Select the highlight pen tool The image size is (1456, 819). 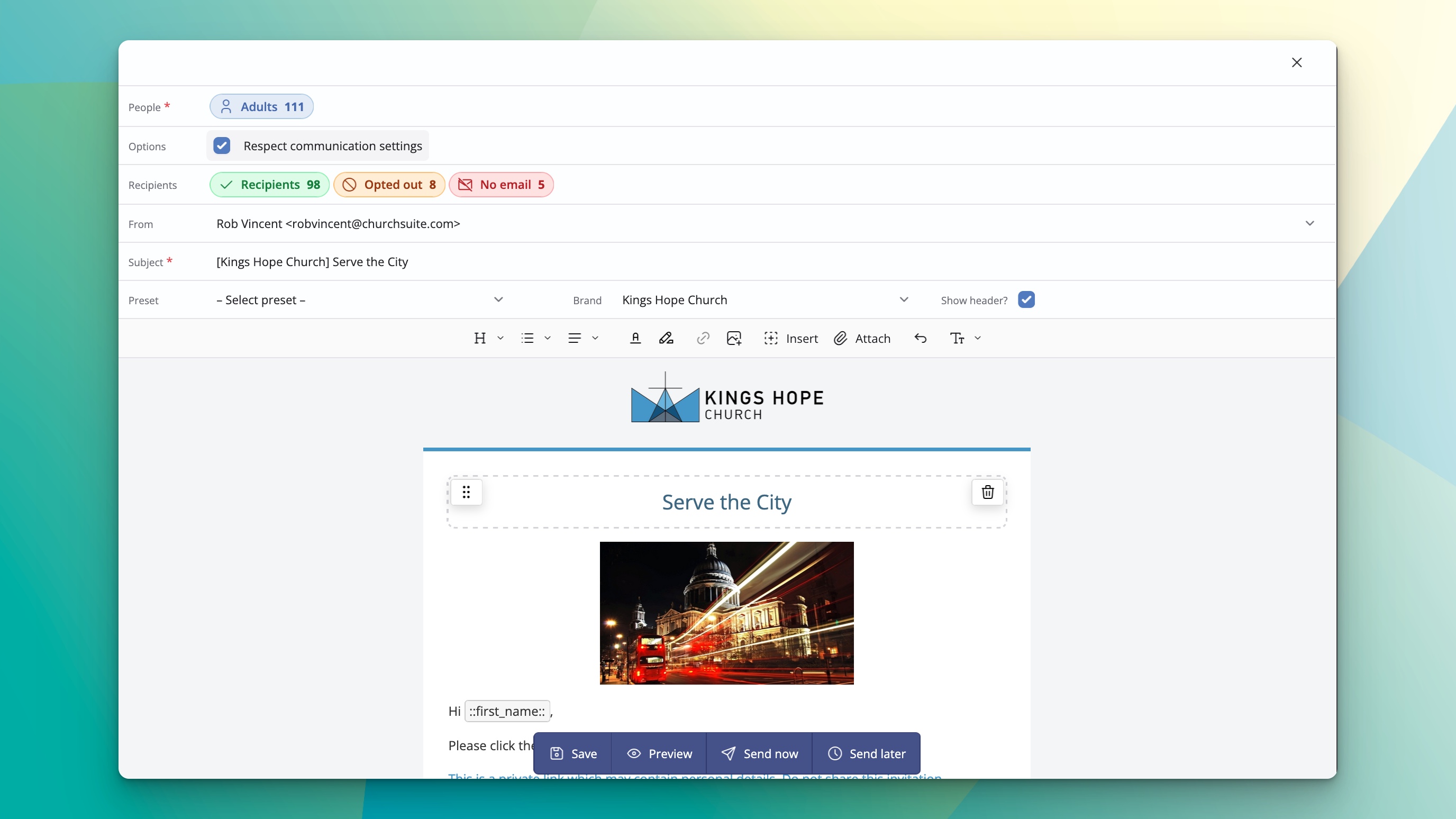click(x=666, y=338)
